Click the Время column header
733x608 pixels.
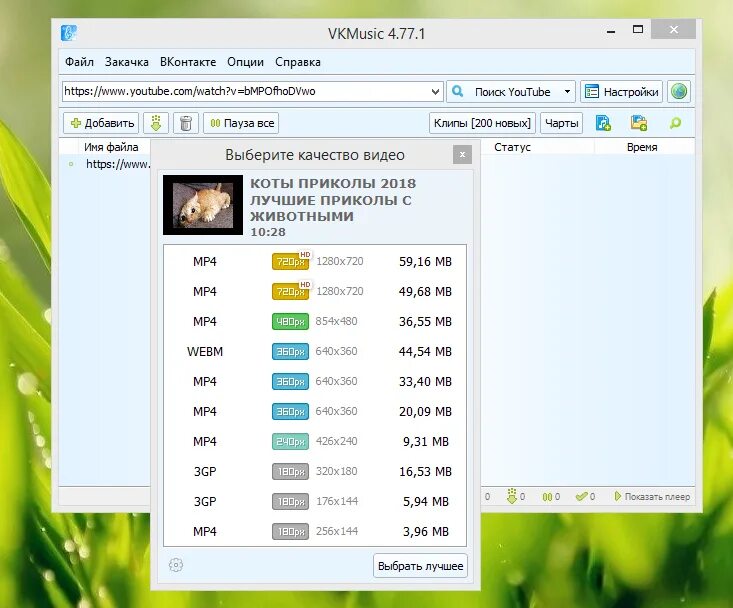pos(642,147)
